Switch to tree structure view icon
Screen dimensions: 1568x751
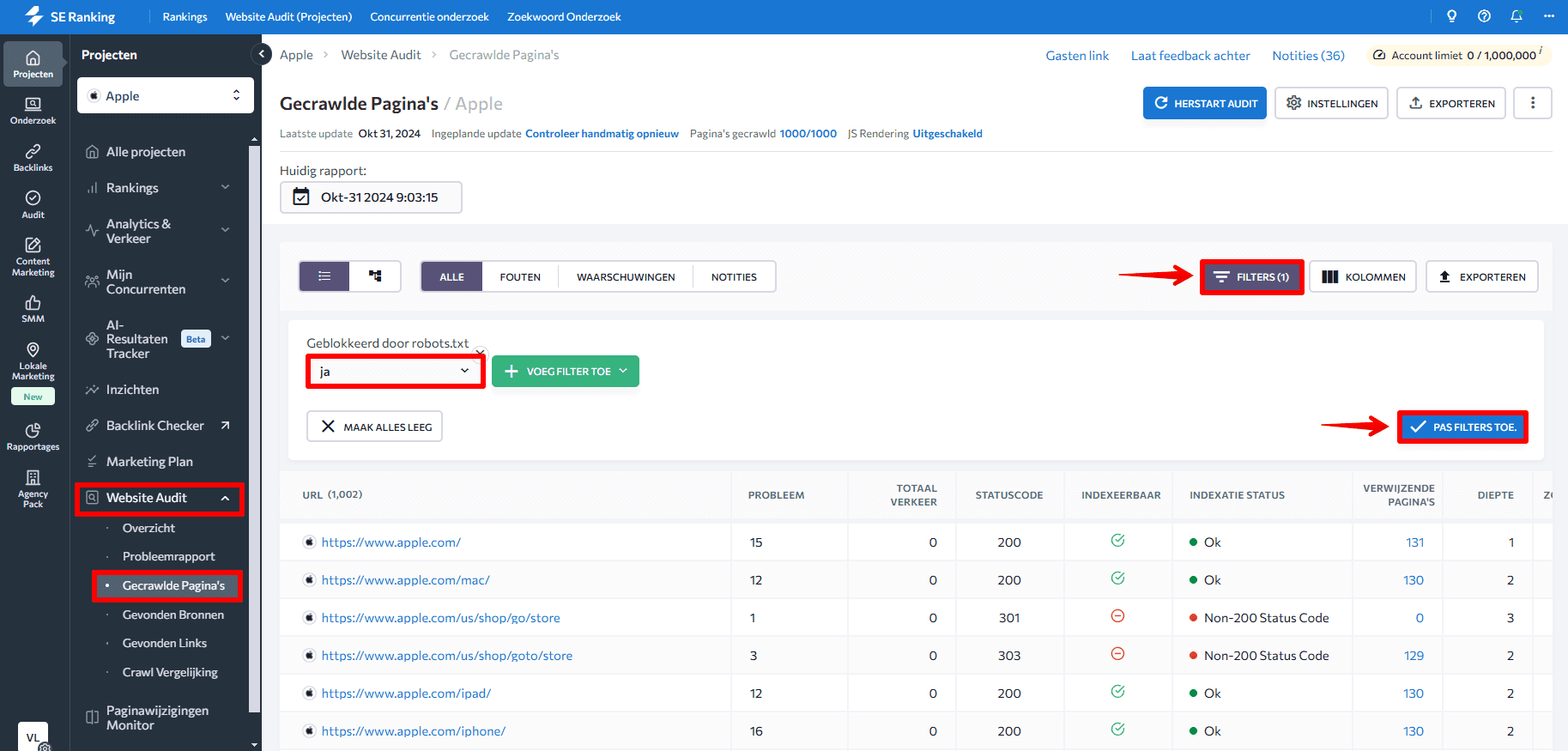[x=375, y=276]
